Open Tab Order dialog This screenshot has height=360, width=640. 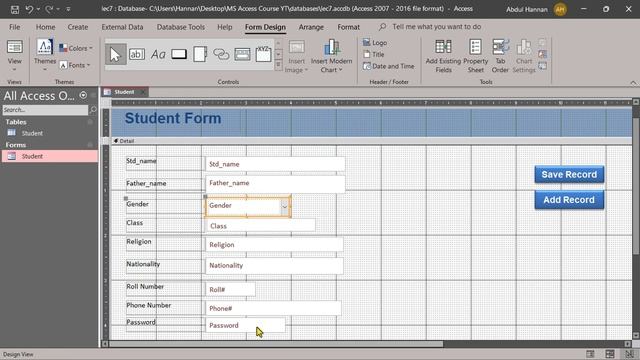coord(500,56)
